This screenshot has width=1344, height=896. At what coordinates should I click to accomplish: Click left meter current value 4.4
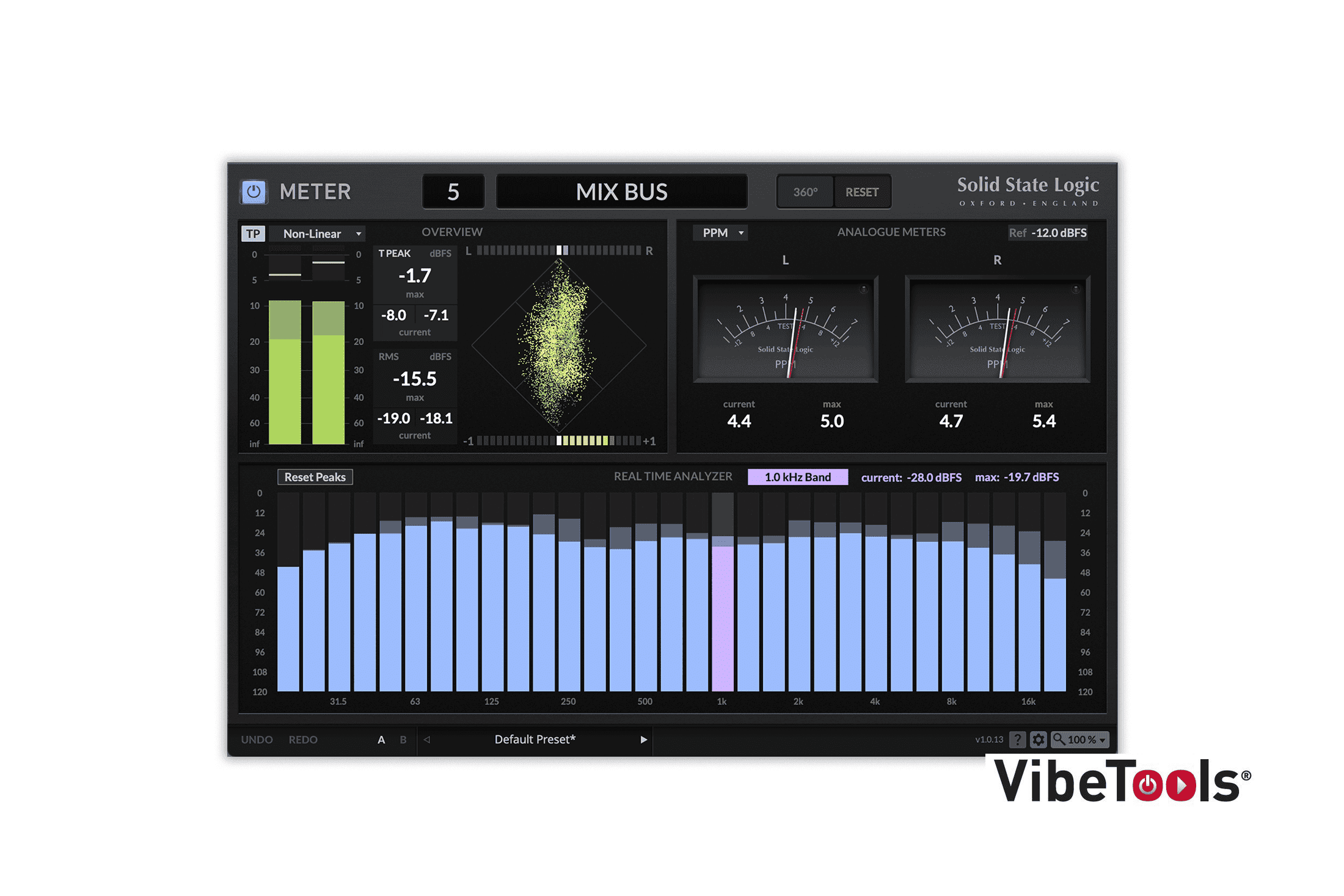coord(739,421)
